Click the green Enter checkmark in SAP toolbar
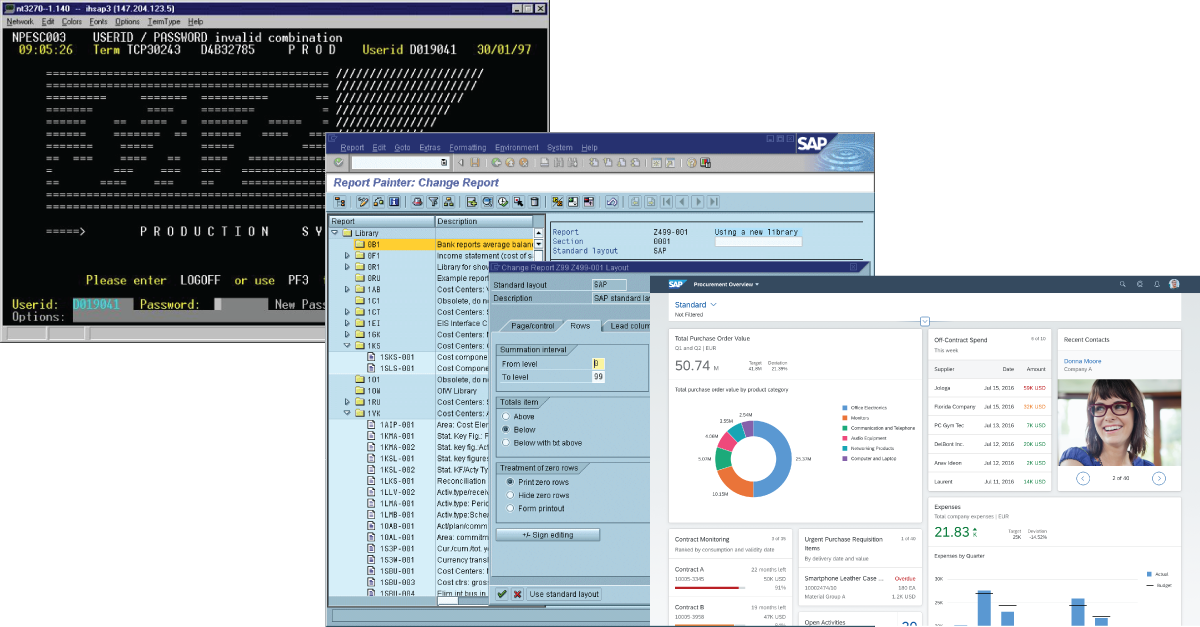Viewport: 1200px width, 627px height. 339,163
